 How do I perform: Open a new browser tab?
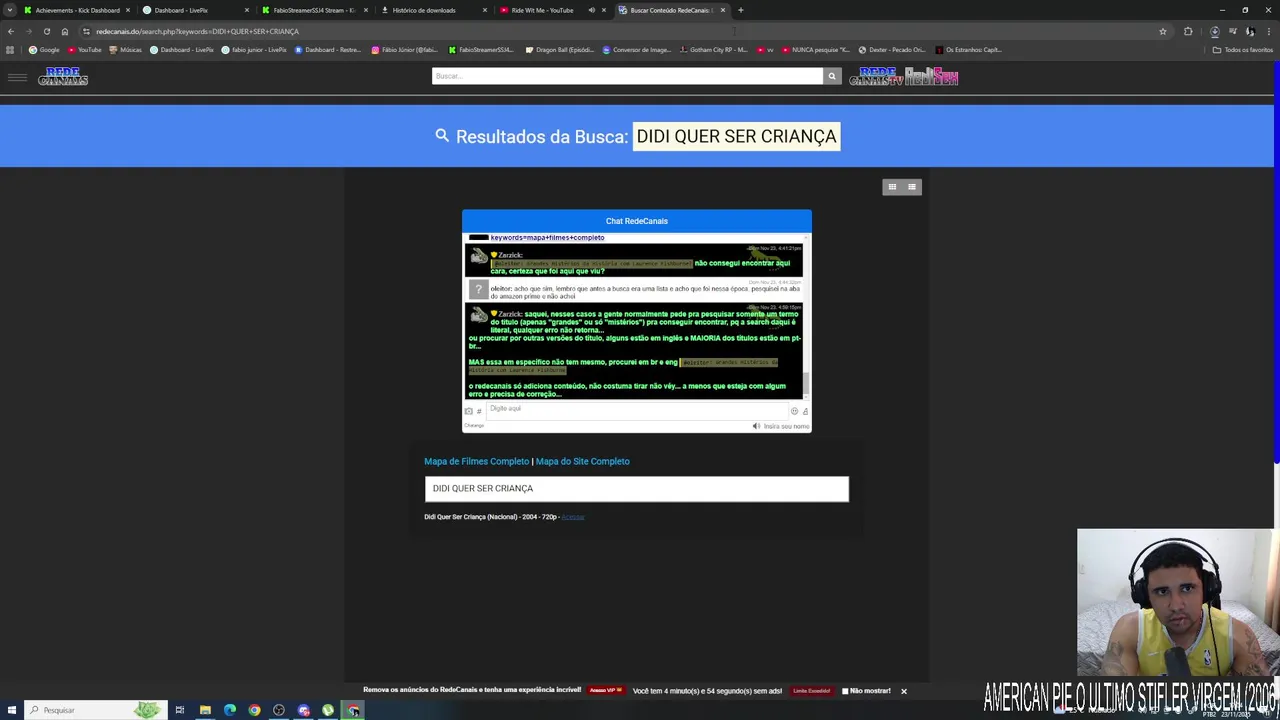click(740, 10)
